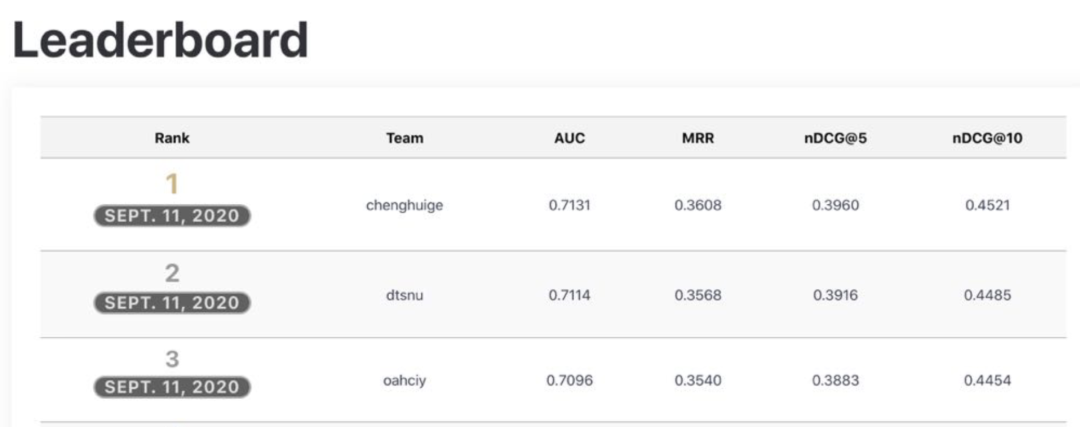The height and width of the screenshot is (427, 1080).
Task: Open team chenghuige
Action: point(404,205)
